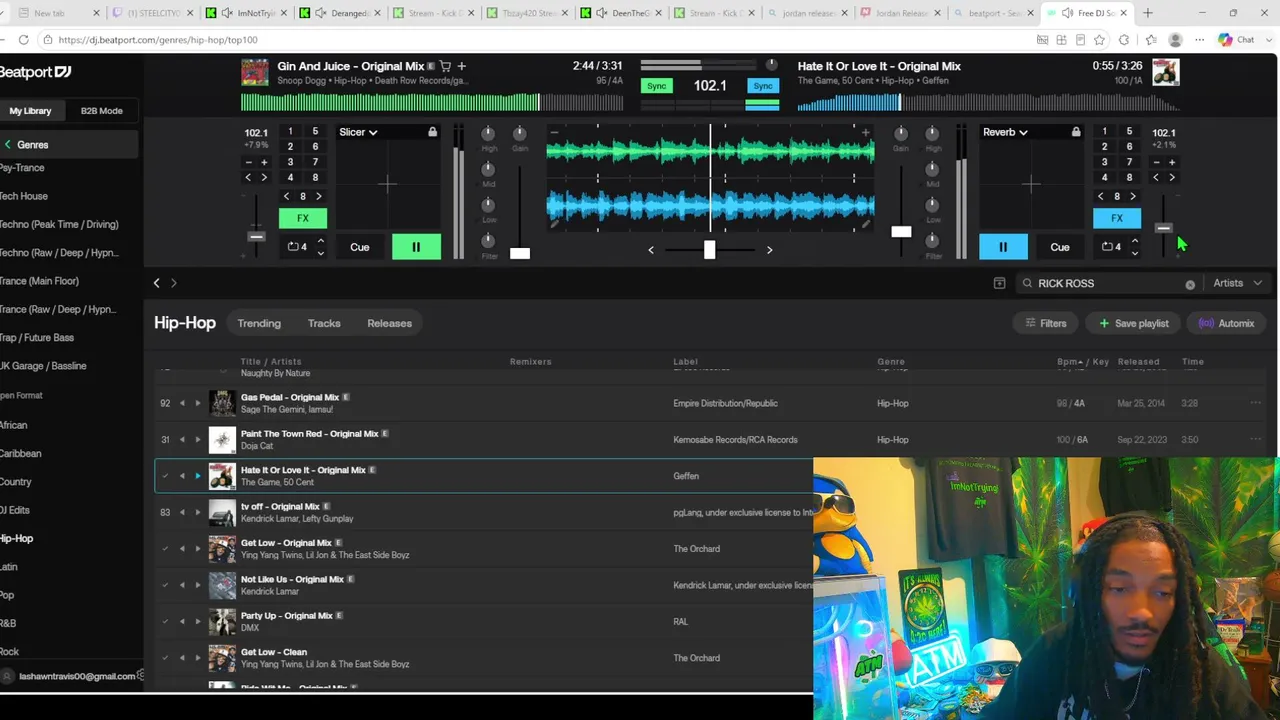Increase right deck beat jump size
This screenshot has width=1280, height=720.
(1133, 197)
